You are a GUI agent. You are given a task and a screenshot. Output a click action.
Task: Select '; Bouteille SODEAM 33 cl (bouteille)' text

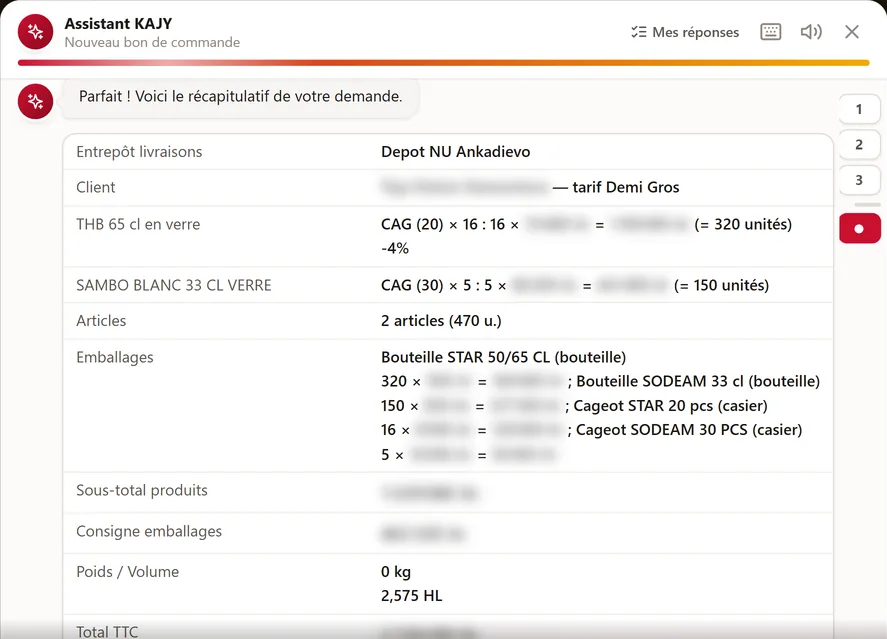[694, 382]
